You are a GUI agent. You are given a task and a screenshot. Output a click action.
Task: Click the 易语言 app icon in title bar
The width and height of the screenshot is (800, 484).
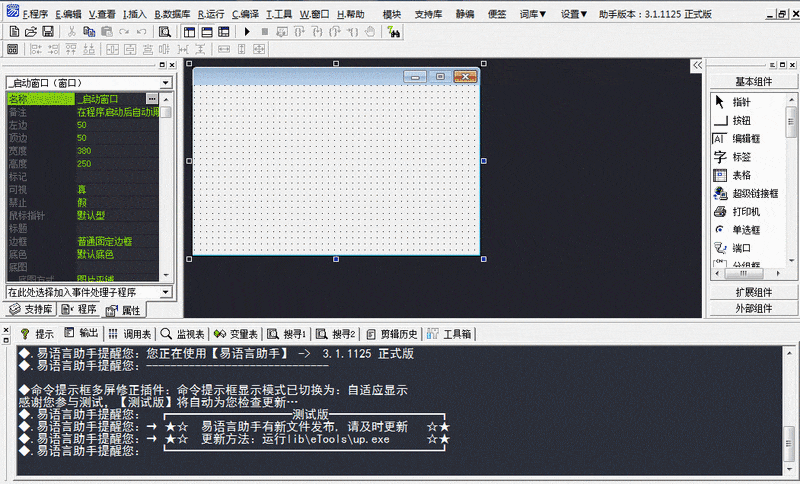click(13, 10)
